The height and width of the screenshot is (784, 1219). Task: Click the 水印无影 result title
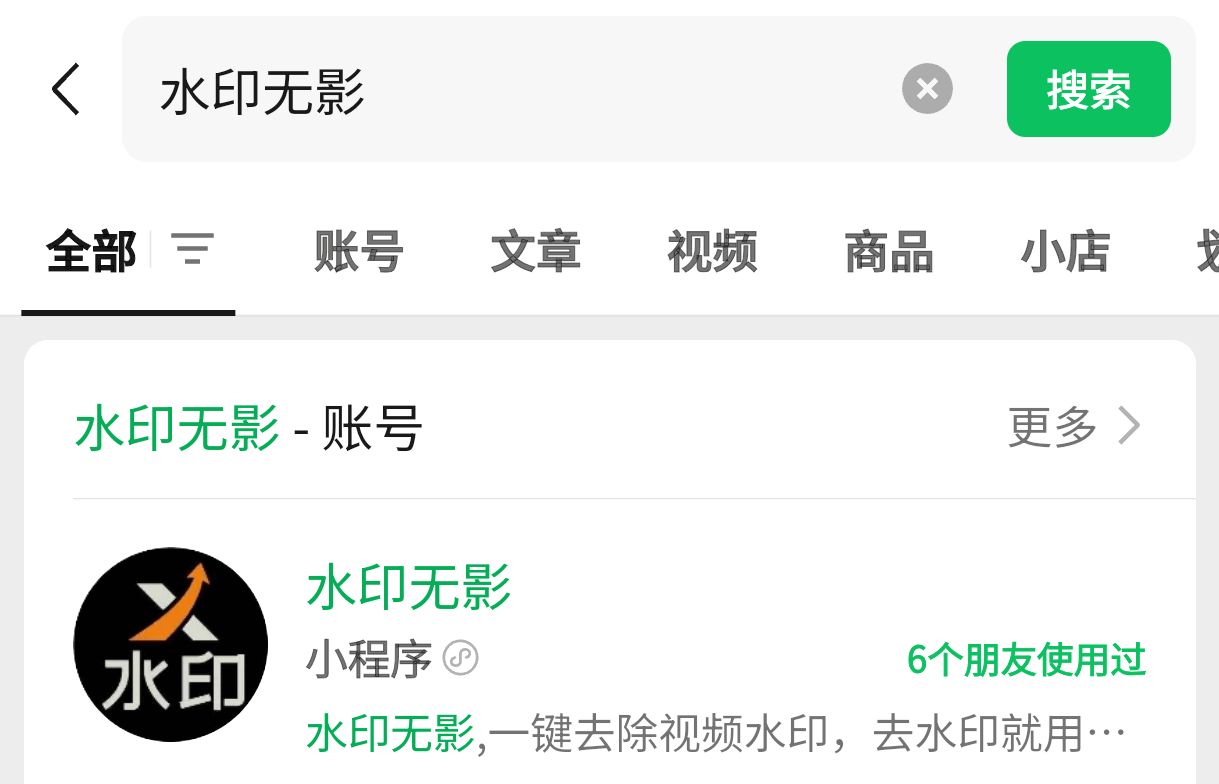click(409, 587)
